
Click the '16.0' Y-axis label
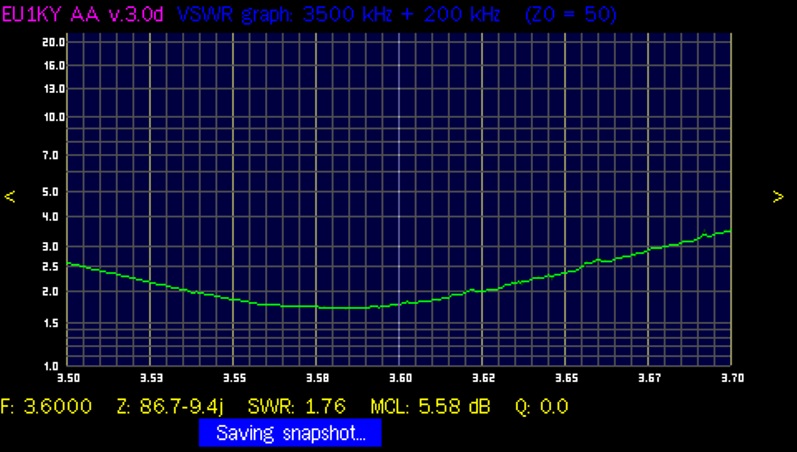point(53,66)
